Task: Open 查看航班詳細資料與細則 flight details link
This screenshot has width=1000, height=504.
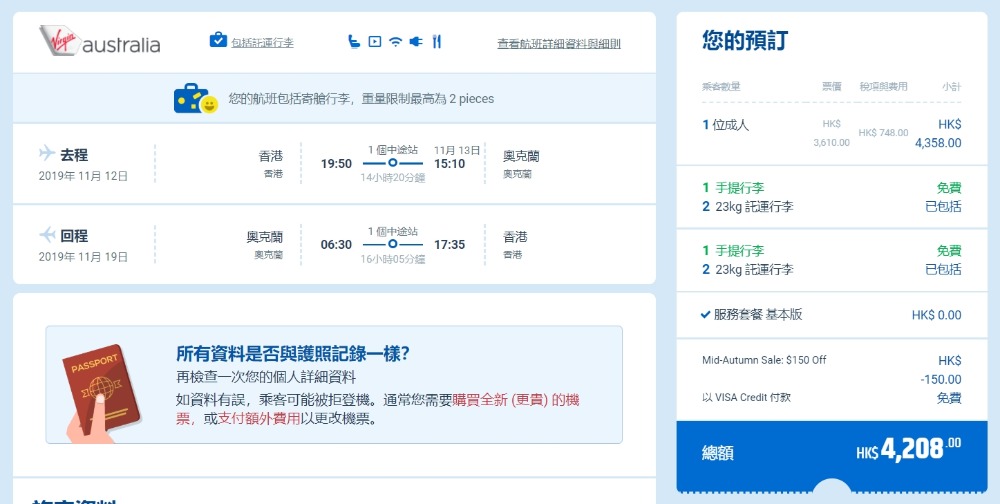Action: 558,44
